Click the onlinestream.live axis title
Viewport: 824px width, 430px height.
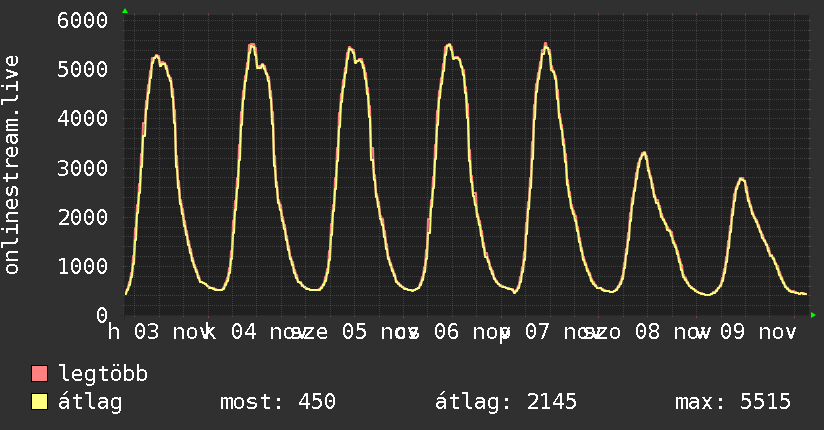click(x=11, y=165)
